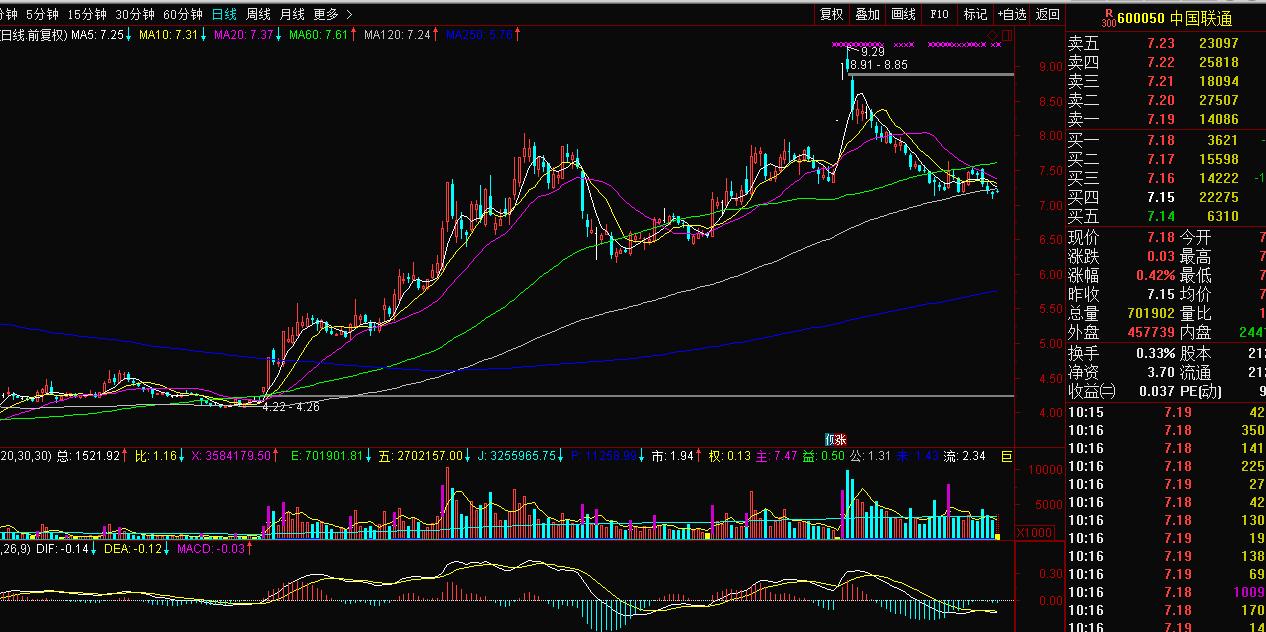
Task: Click the 返回 back button
Action: (x=1047, y=14)
